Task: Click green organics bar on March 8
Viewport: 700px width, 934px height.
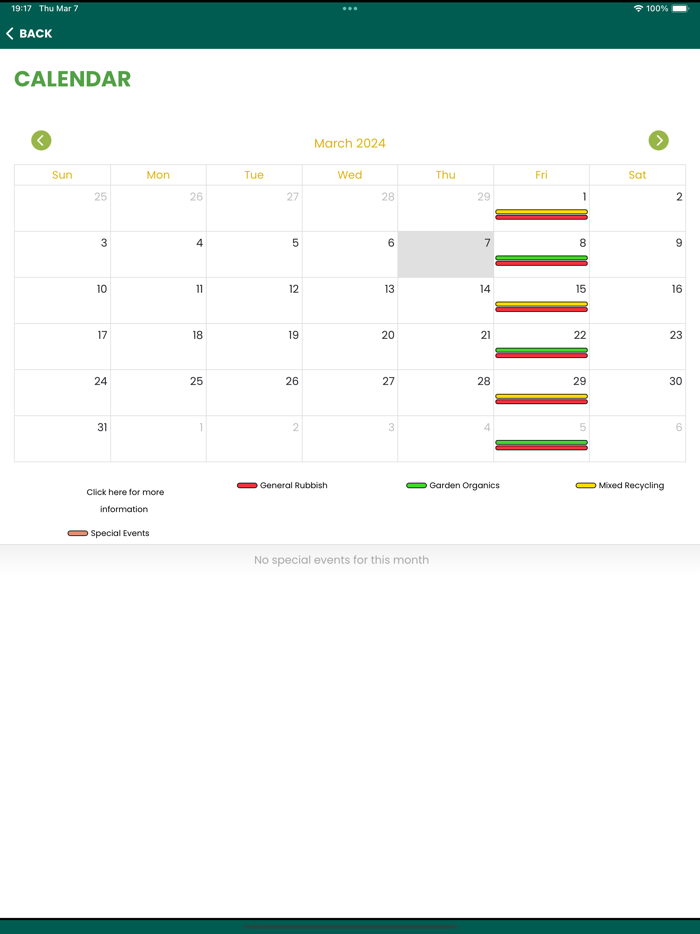Action: click(542, 258)
